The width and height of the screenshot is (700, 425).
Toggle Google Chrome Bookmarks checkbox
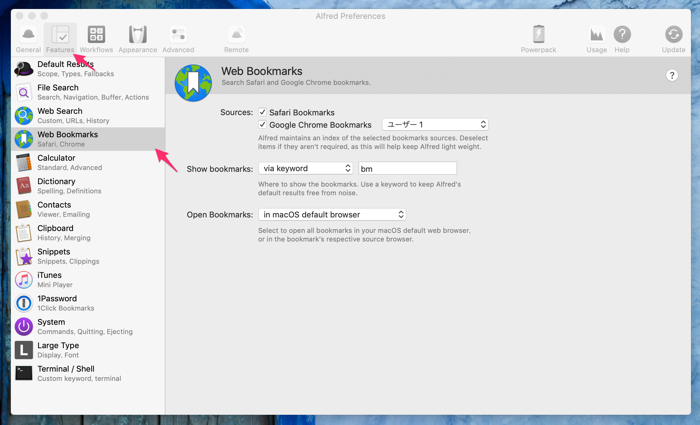tap(263, 125)
